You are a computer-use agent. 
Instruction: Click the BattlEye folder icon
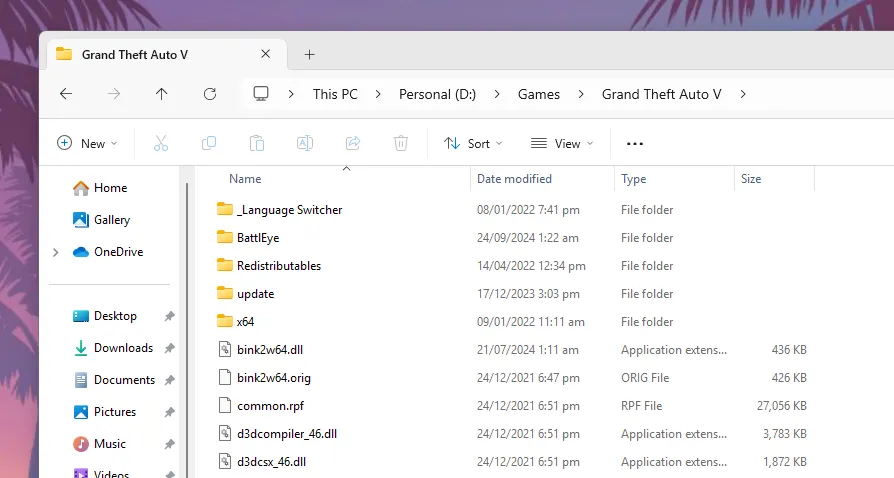[225, 237]
